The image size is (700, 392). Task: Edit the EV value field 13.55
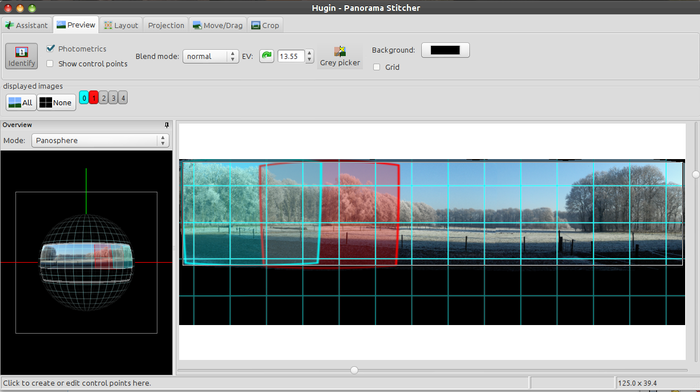[291, 56]
